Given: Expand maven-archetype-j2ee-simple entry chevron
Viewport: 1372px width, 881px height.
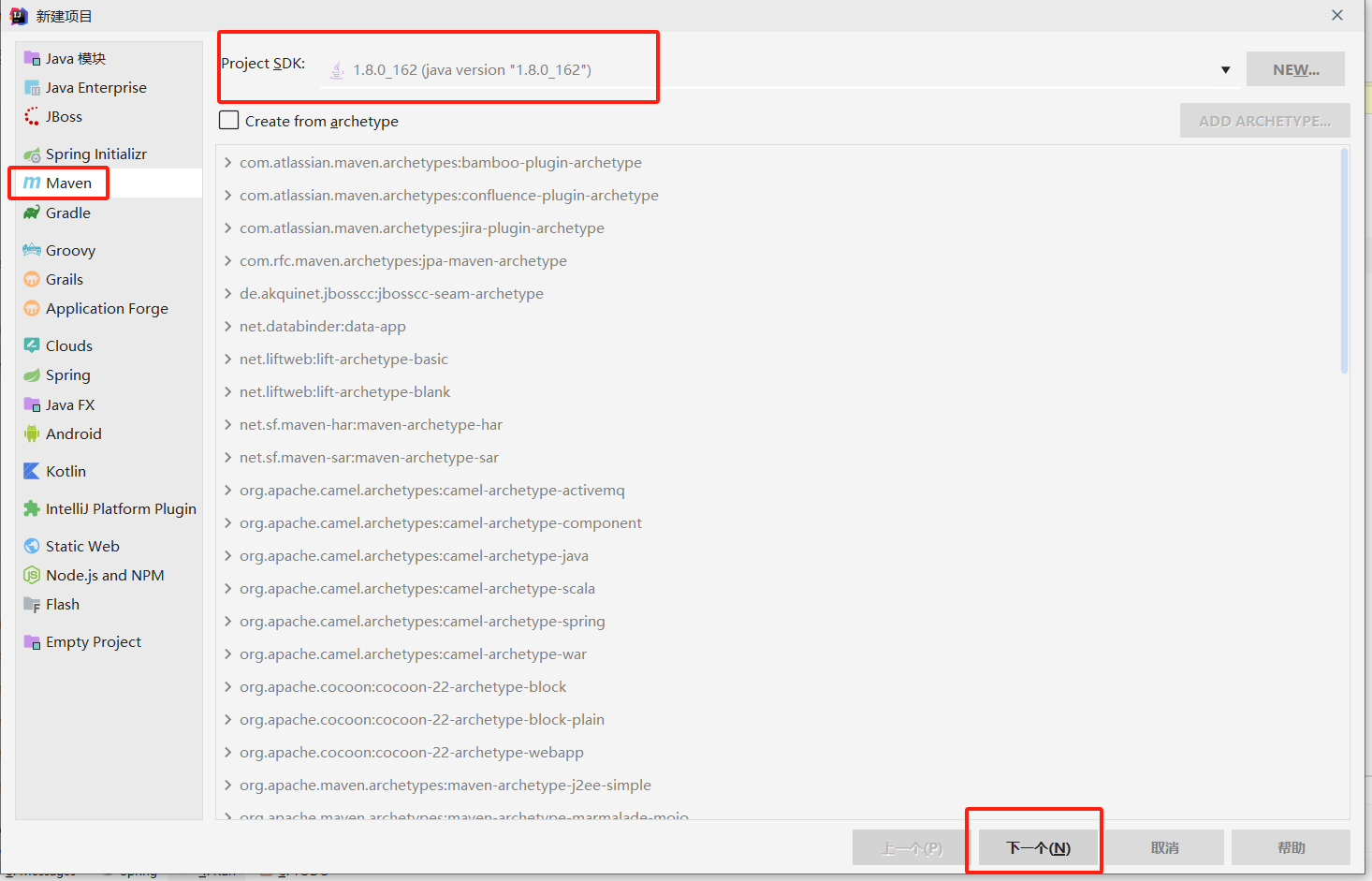Looking at the screenshot, I should point(227,786).
